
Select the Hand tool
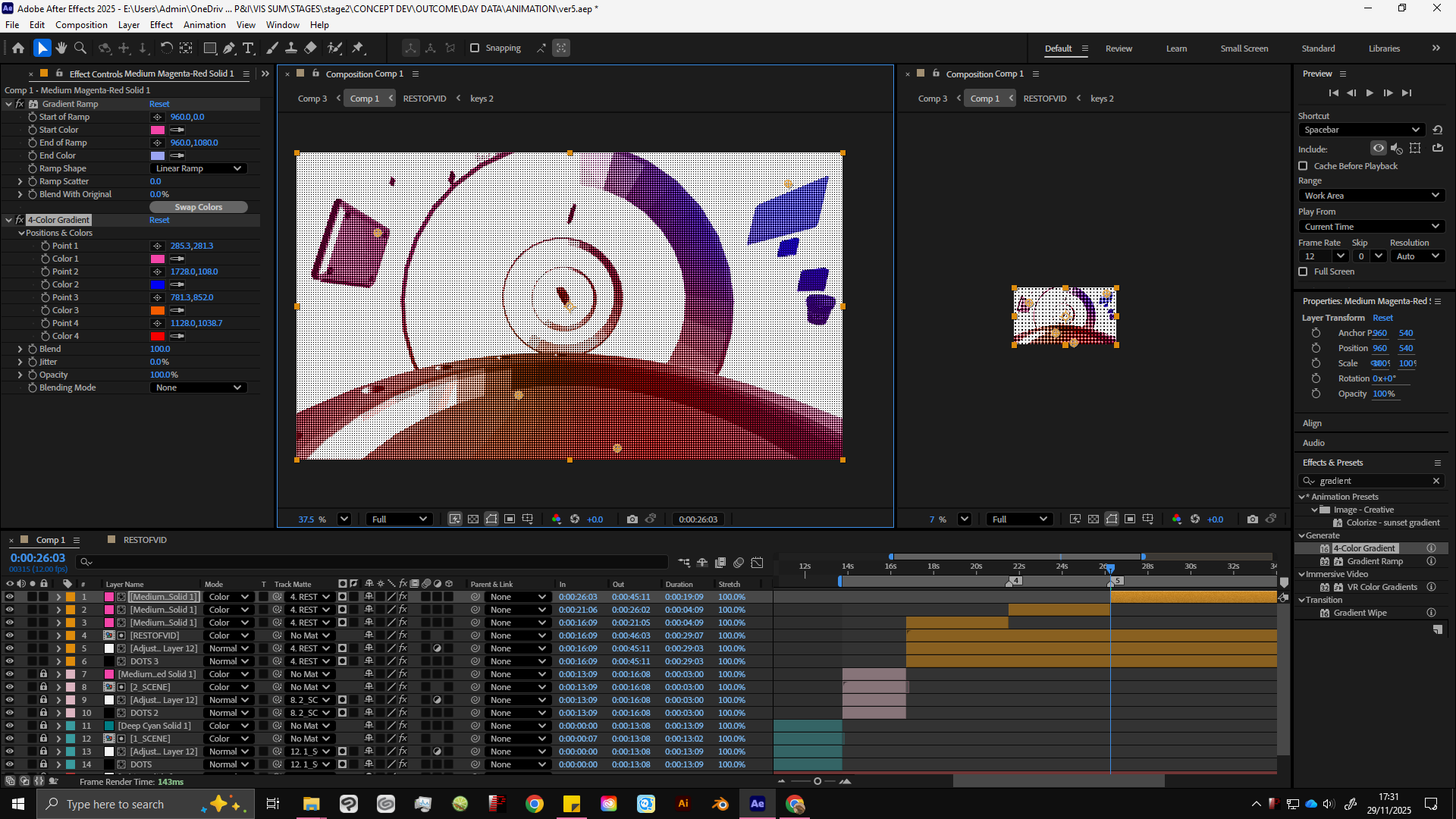pos(61,48)
